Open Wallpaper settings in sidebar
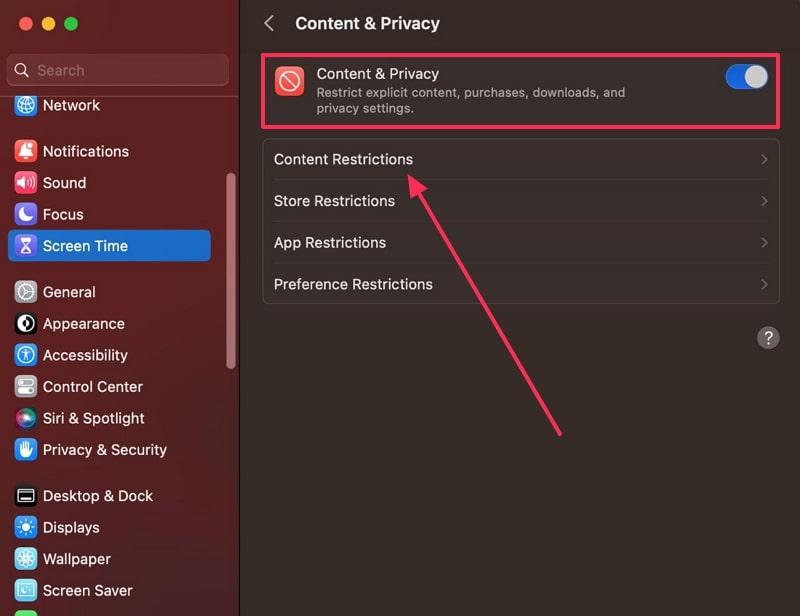This screenshot has width=800, height=616. click(76, 559)
